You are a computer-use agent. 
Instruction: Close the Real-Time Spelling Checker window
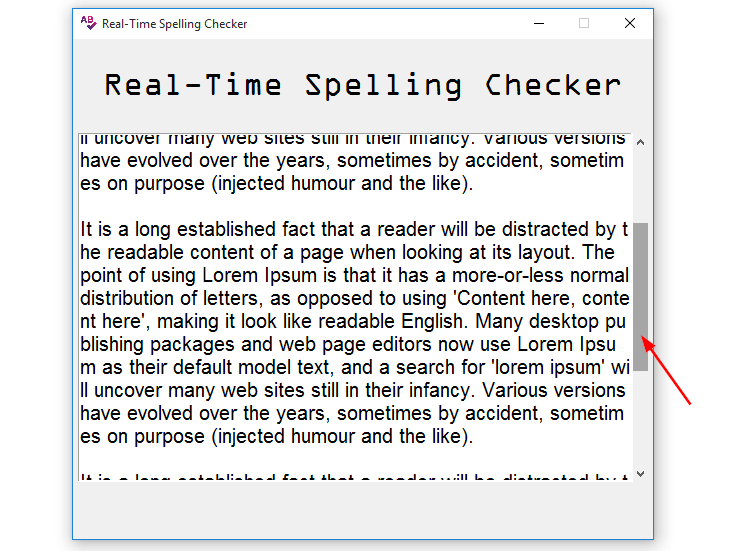pyautogui.click(x=629, y=23)
